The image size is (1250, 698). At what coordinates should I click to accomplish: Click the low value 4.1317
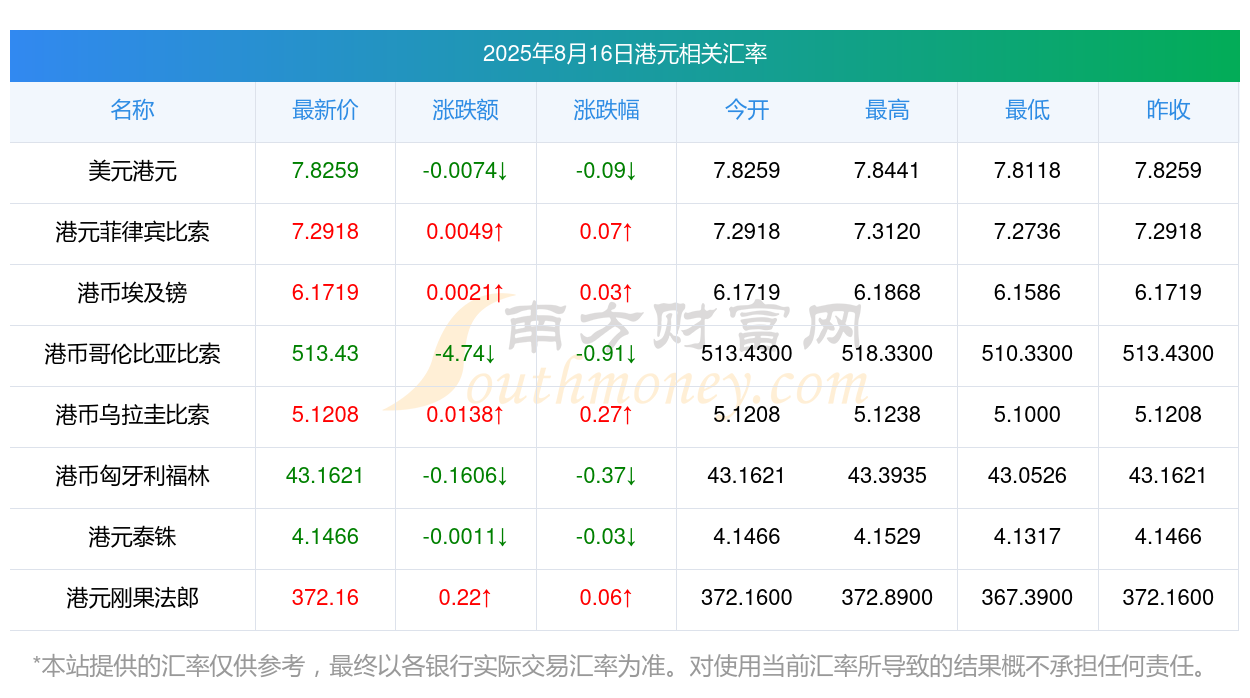coord(1027,537)
